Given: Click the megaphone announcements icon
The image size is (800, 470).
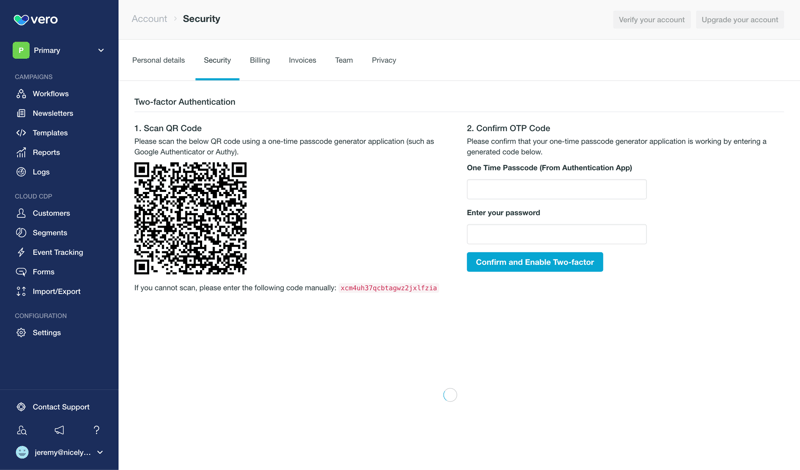Looking at the screenshot, I should 59,430.
